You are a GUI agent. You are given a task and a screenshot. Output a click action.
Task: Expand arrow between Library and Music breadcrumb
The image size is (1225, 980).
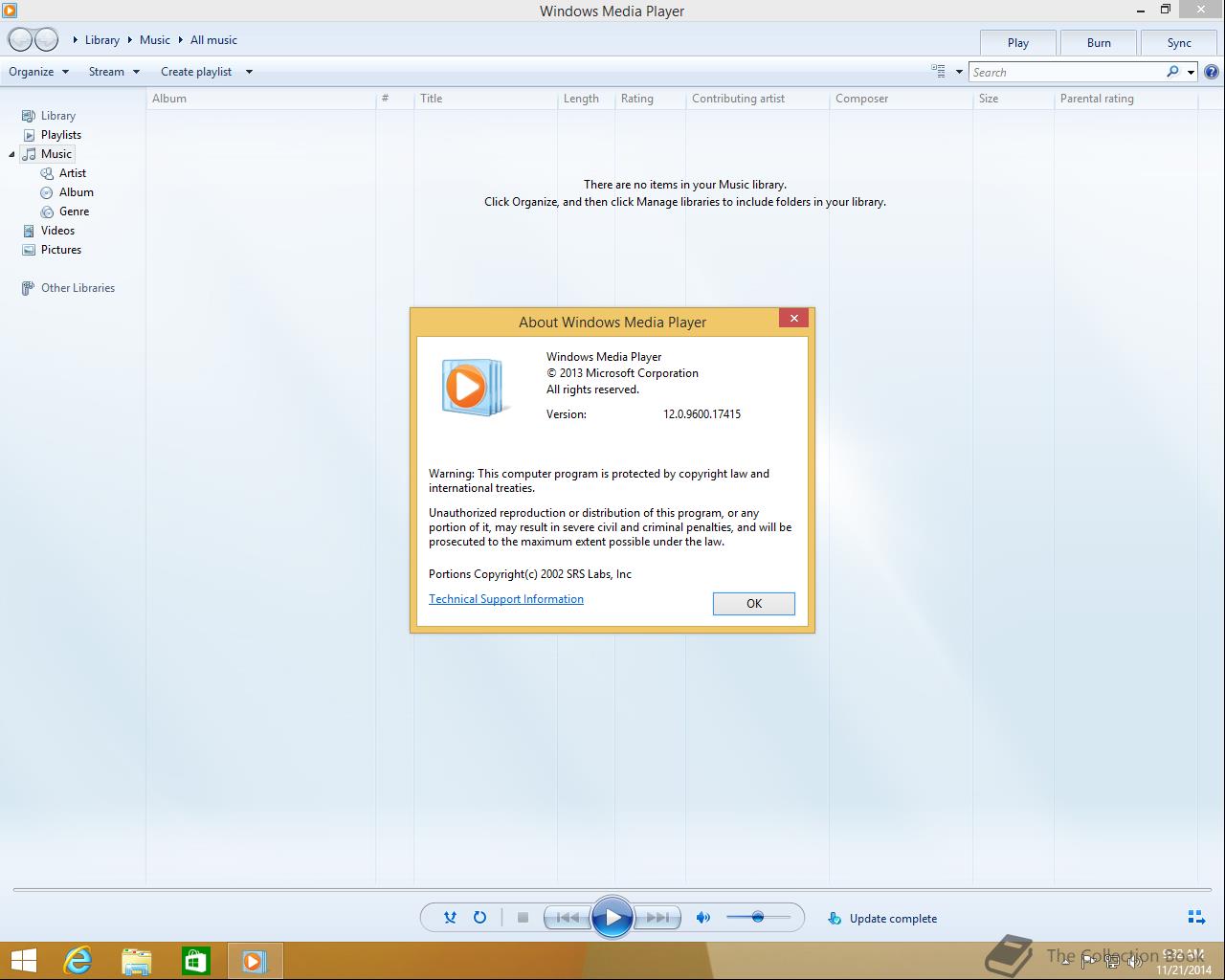[130, 40]
